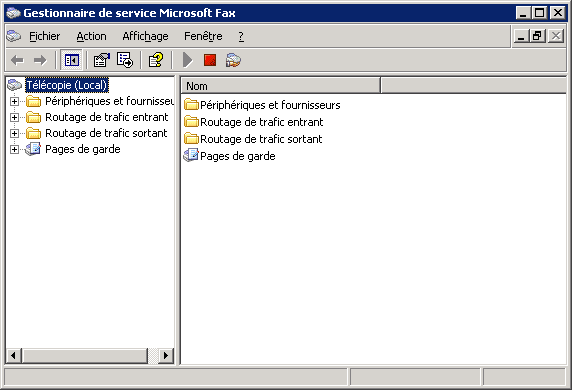Screen dimensions: 572x390
Task: Click Routage de trafic sortant folder icon in list
Action: (191, 139)
